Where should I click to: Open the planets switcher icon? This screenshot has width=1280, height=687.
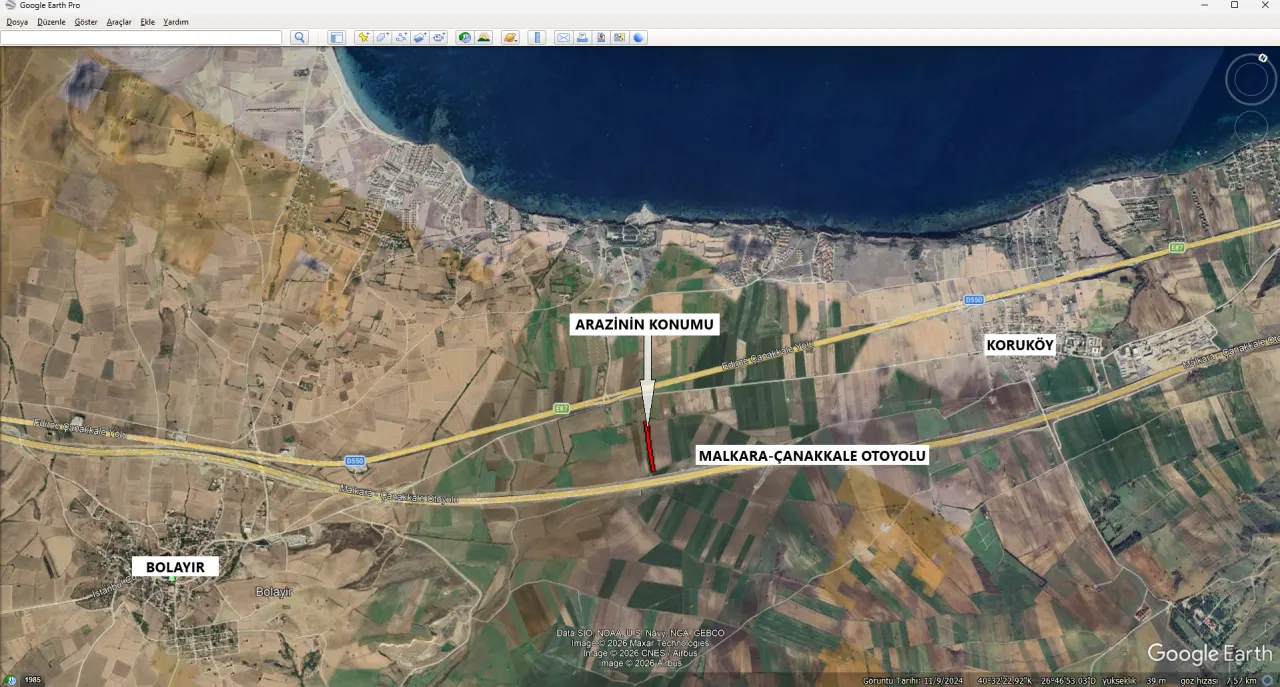511,37
